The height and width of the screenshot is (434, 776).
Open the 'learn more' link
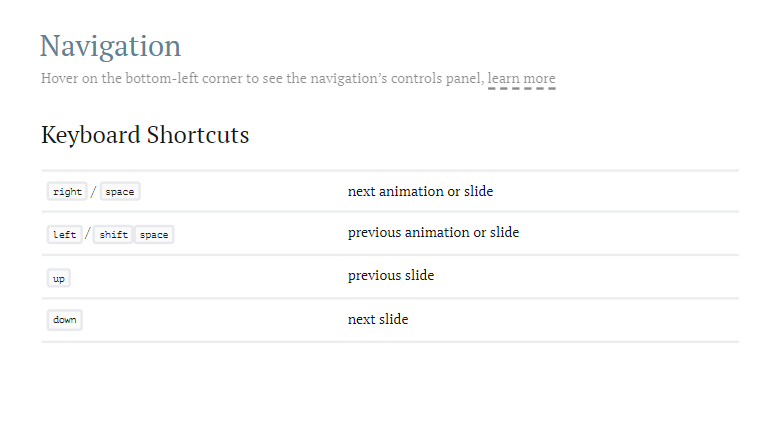(x=522, y=79)
